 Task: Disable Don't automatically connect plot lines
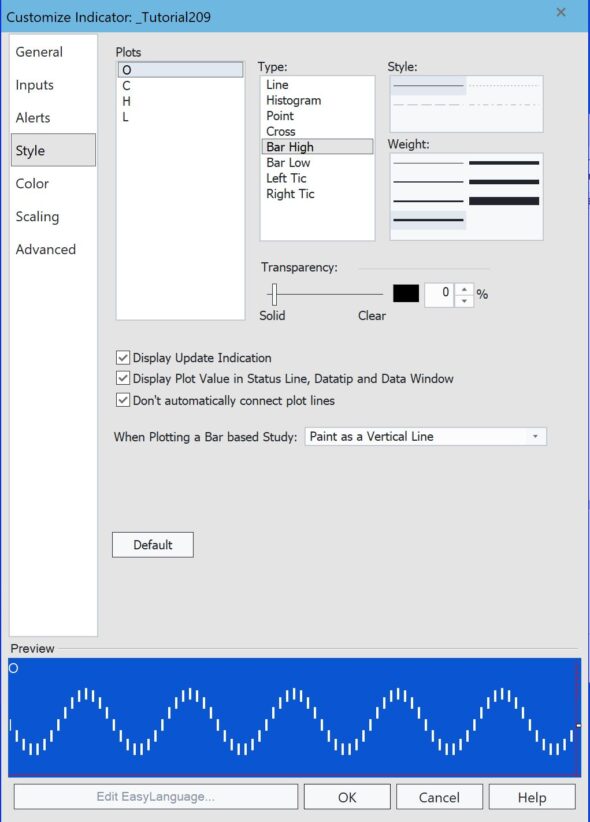tap(123, 400)
